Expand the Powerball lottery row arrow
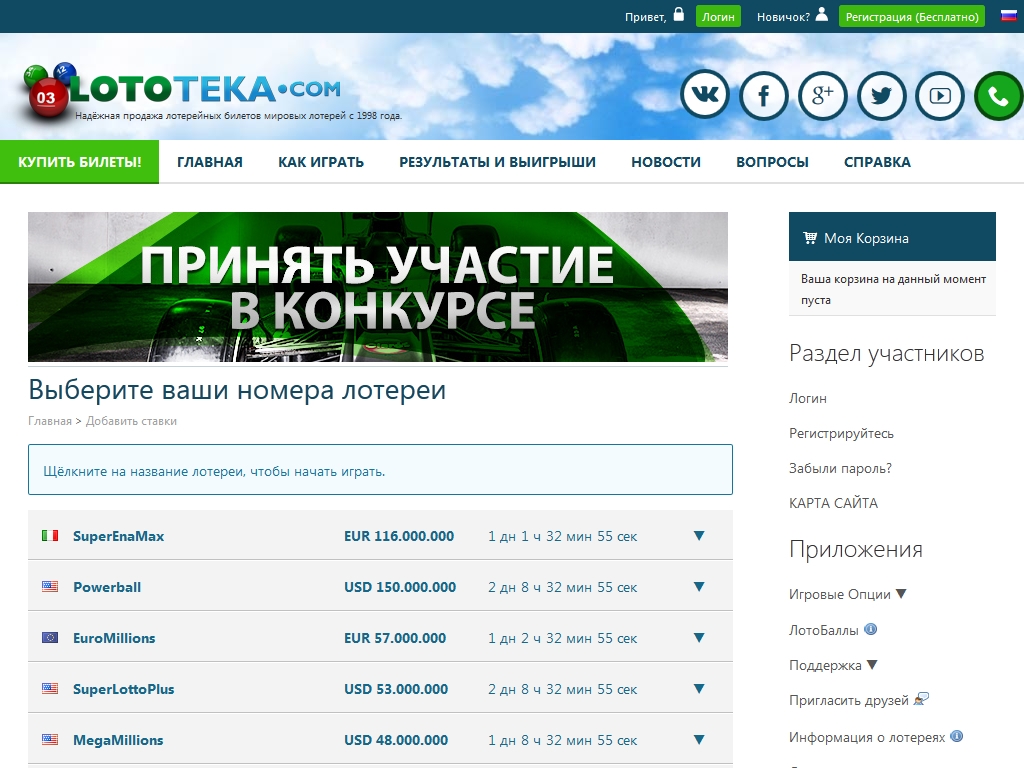 (x=699, y=587)
